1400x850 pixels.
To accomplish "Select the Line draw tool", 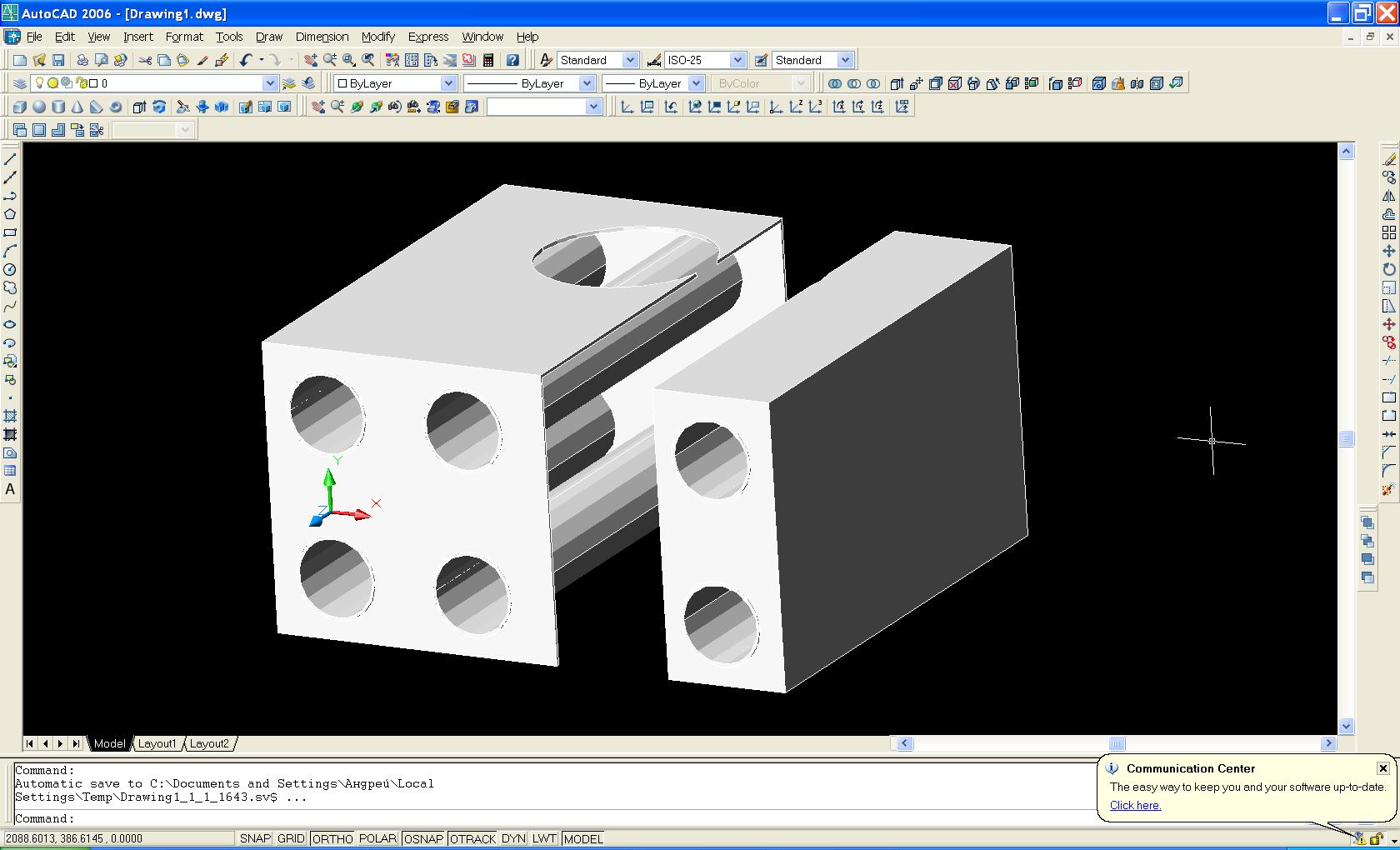I will click(x=10, y=159).
